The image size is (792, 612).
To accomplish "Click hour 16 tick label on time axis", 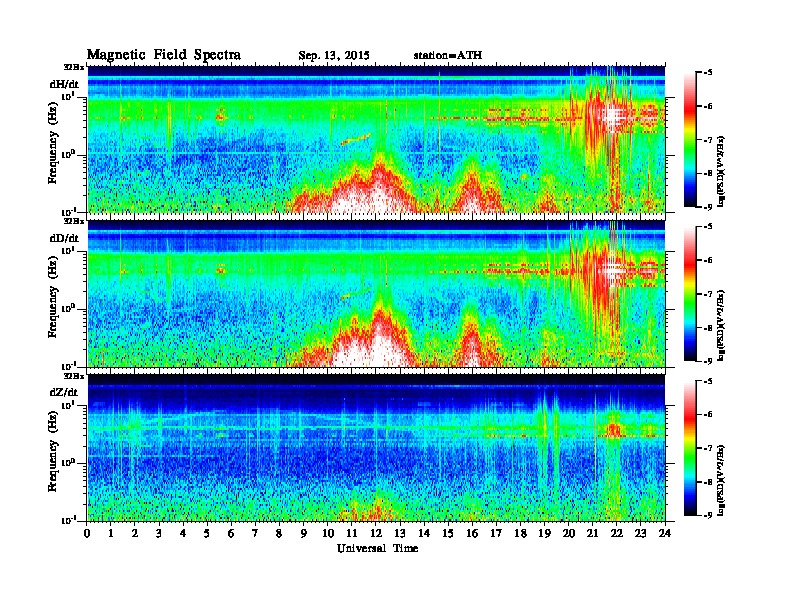I will pos(472,534).
